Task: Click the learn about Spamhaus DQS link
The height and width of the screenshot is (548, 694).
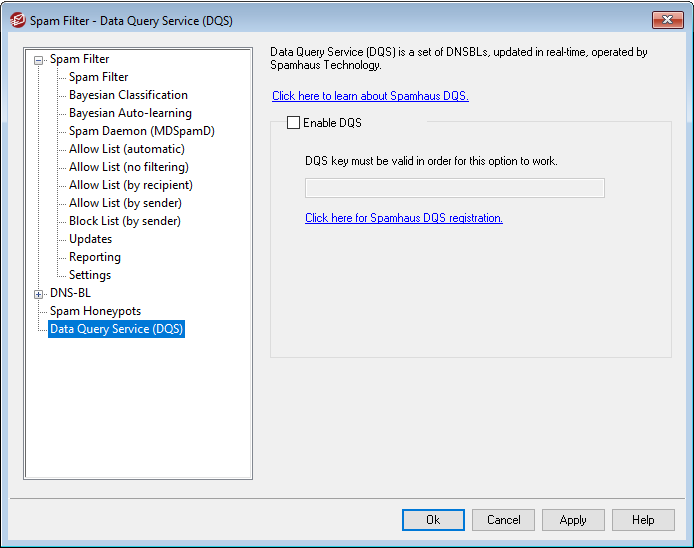Action: (x=370, y=96)
